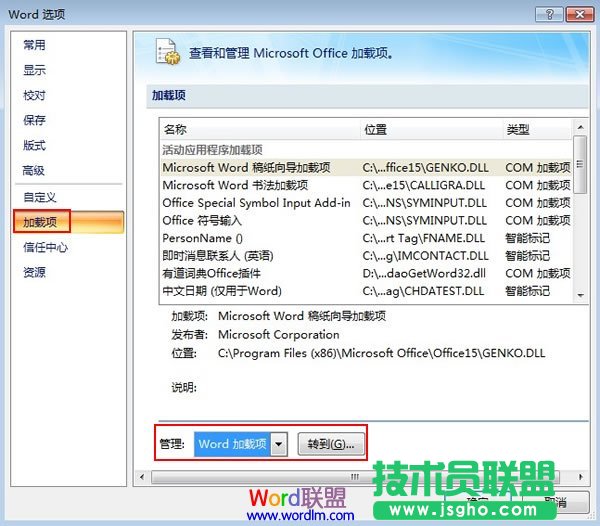Viewport: 600px width, 526px height.
Task: Open the 校对 proofing section
Action: pyautogui.click(x=35, y=95)
